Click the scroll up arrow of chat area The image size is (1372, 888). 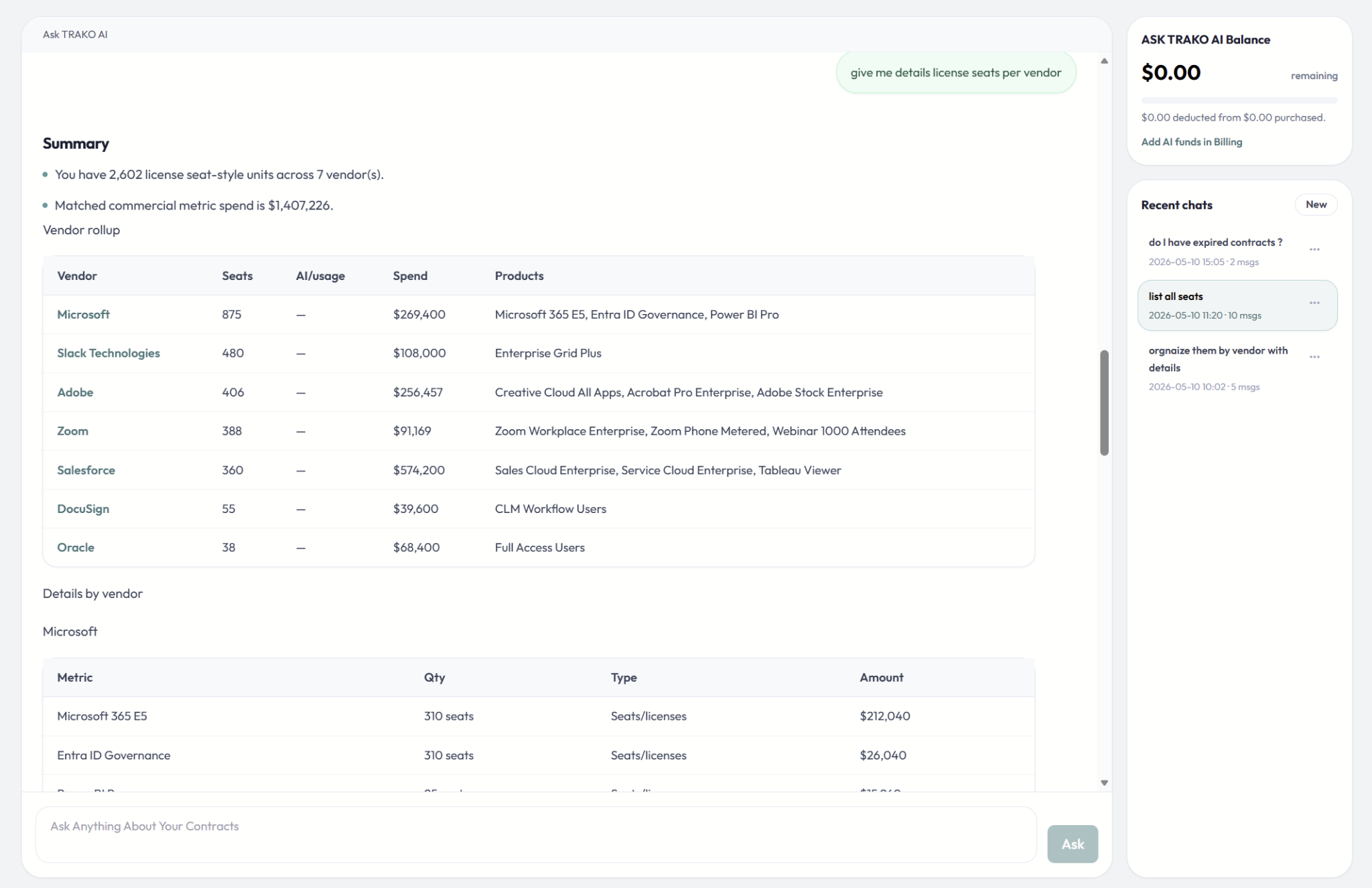tap(1104, 61)
